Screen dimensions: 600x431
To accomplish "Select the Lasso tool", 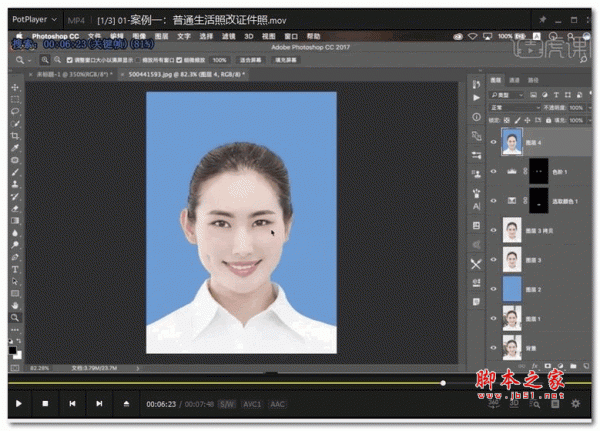I will [x=15, y=111].
